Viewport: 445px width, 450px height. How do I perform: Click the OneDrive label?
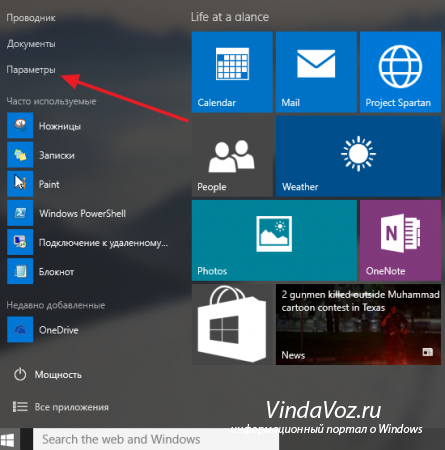click(59, 330)
